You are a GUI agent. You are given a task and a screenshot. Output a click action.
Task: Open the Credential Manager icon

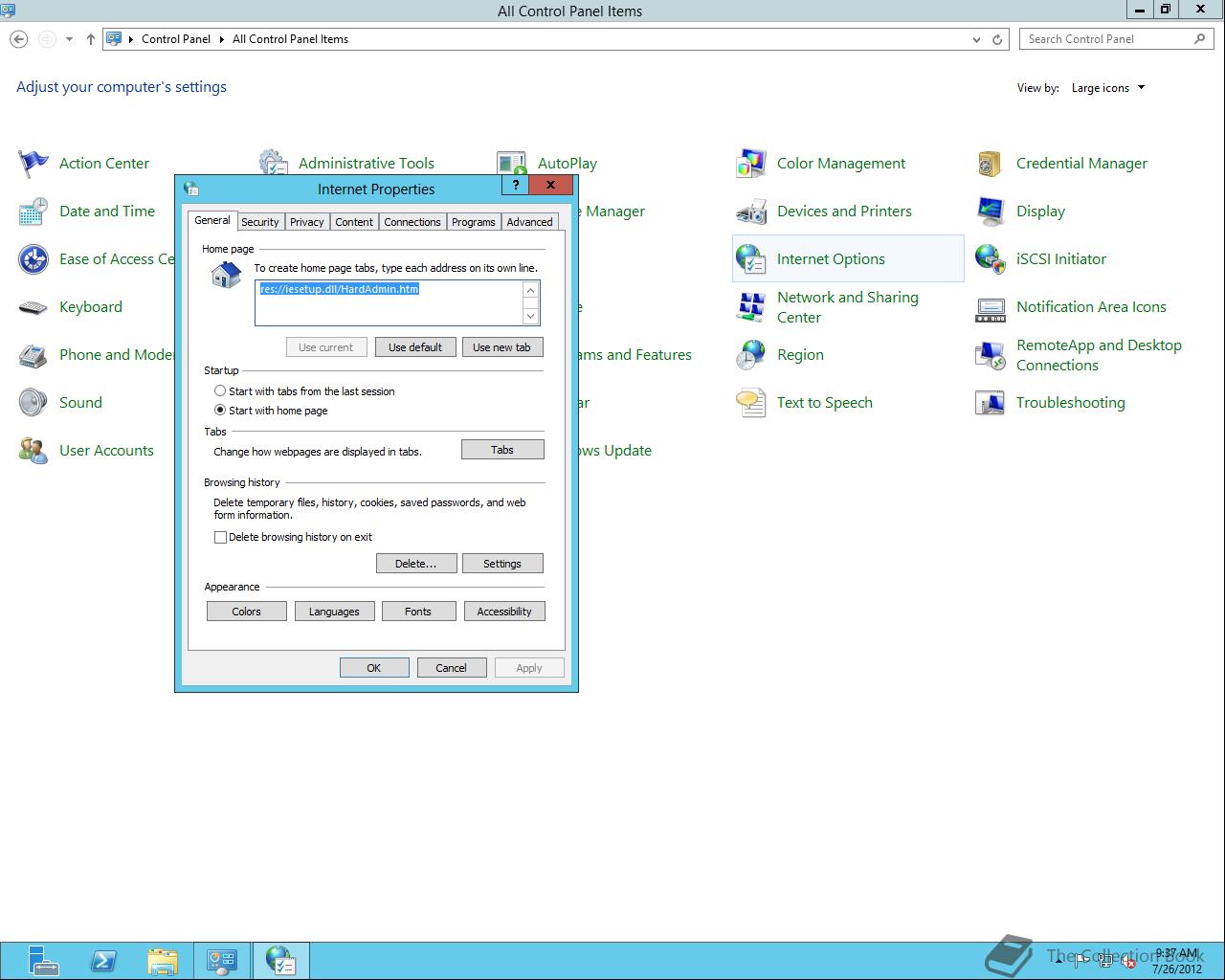point(991,164)
